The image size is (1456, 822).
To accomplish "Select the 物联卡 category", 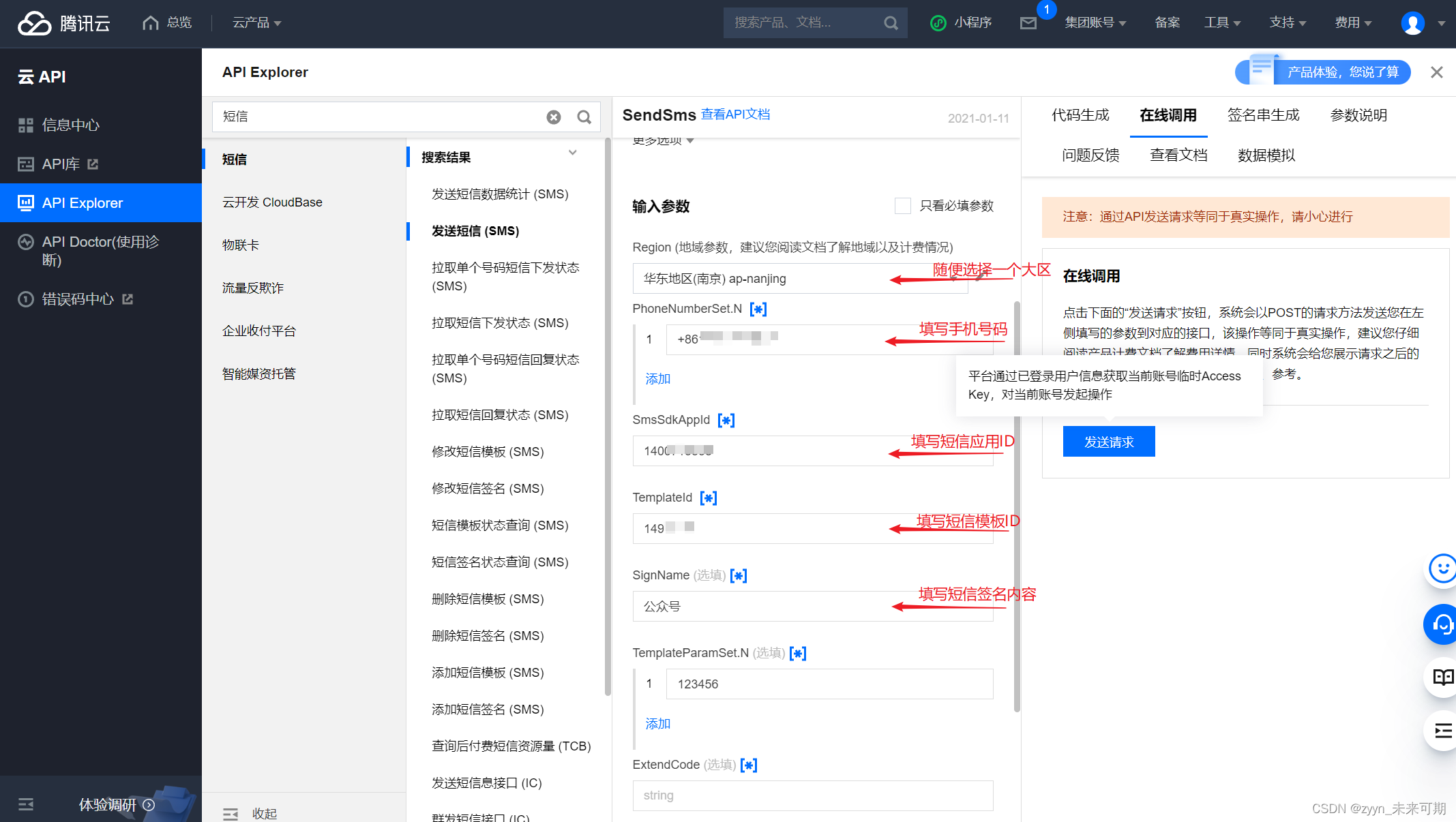I will [x=241, y=245].
